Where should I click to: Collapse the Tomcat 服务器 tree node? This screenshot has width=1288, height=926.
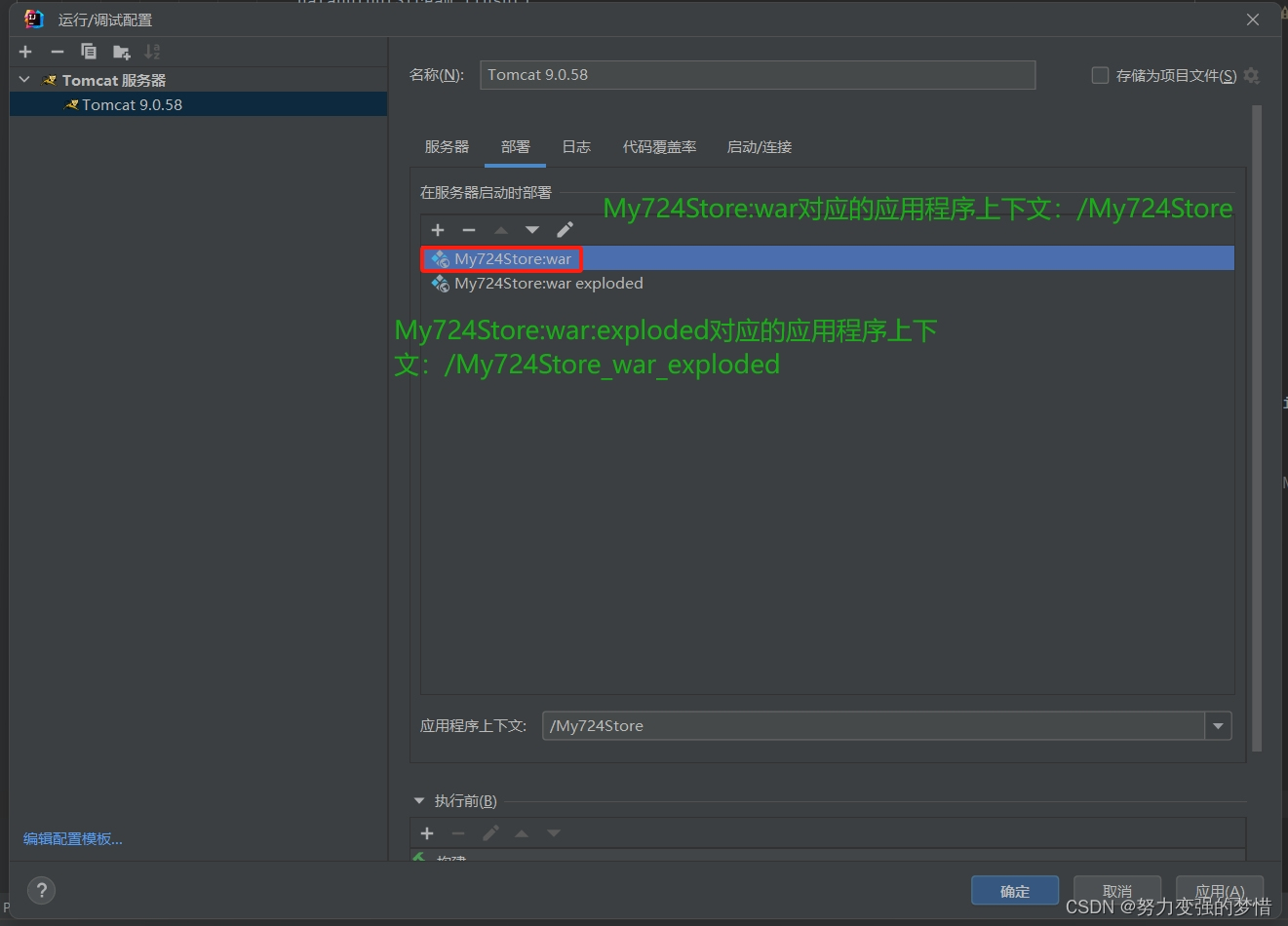24,80
